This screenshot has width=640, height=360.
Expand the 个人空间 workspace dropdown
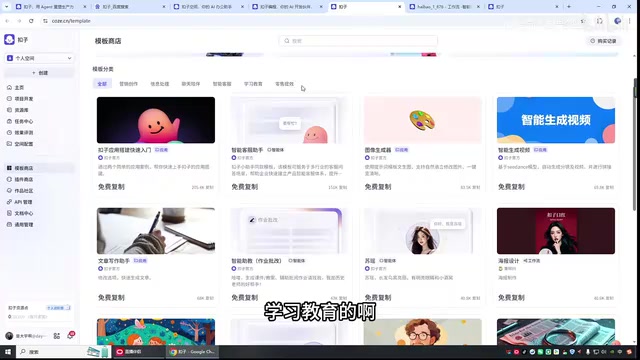39,58
